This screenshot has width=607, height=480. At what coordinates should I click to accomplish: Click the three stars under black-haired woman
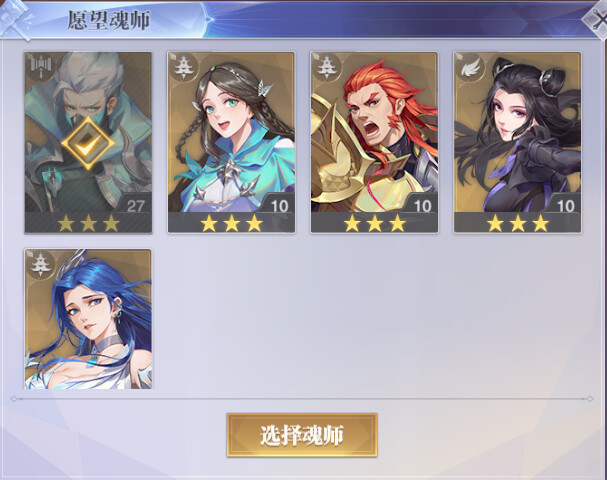point(518,223)
